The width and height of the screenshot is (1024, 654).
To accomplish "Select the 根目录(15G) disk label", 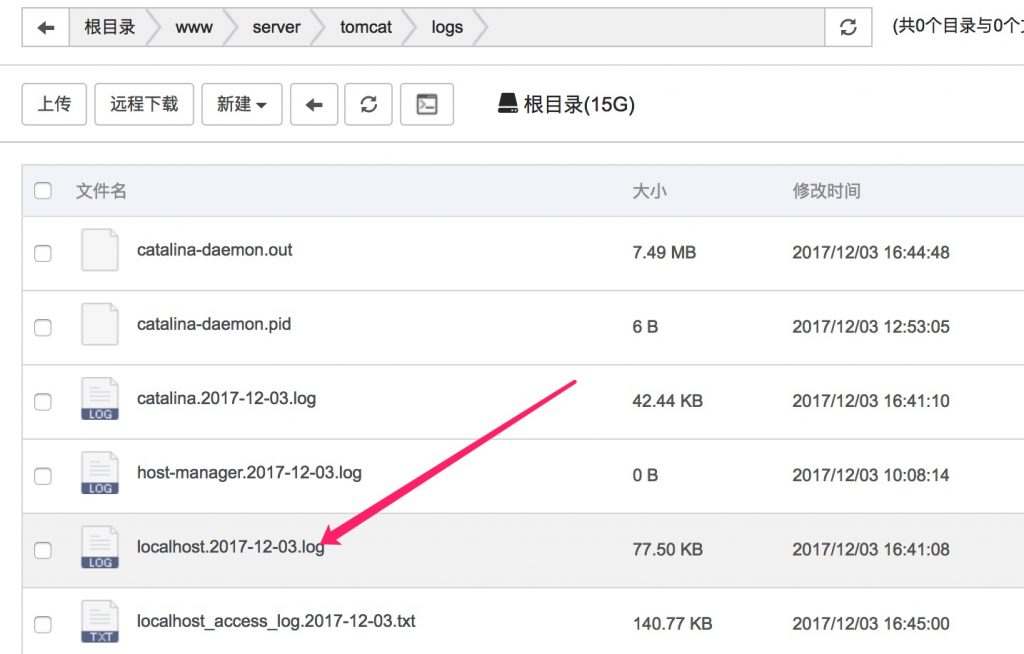I will [x=567, y=104].
